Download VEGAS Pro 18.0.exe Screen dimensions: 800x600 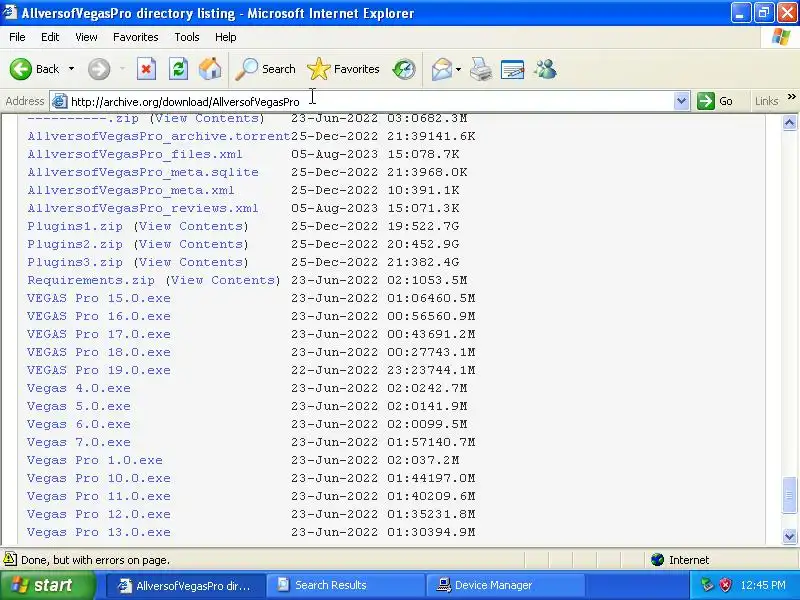click(x=99, y=352)
